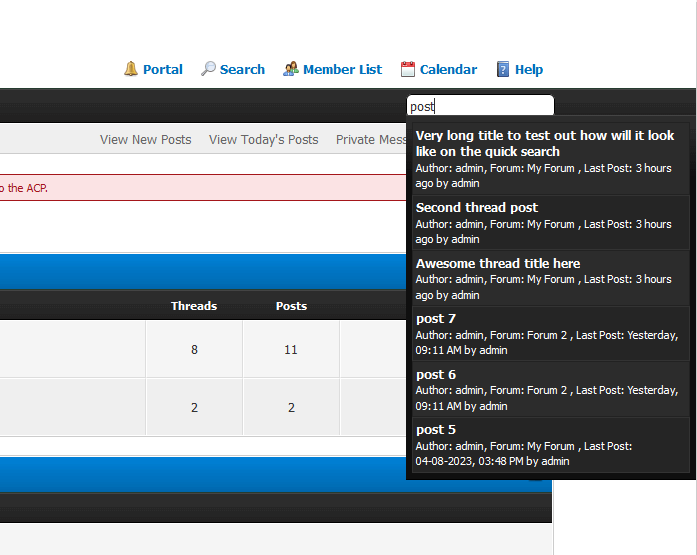Click the Search magnifier icon
697x555 pixels.
208,69
